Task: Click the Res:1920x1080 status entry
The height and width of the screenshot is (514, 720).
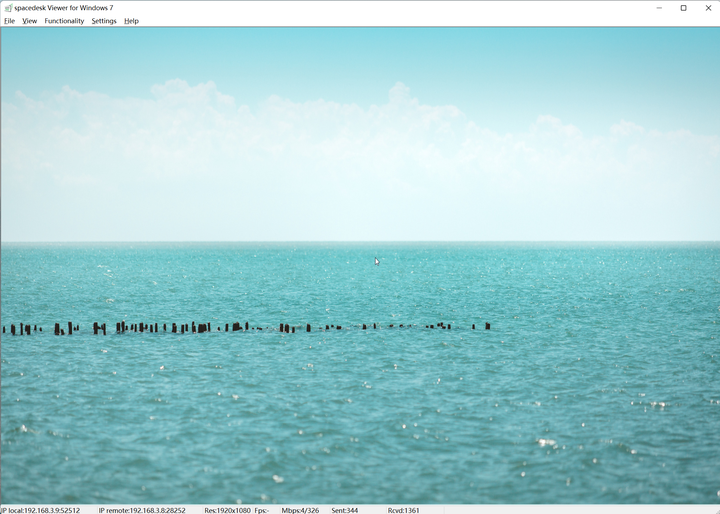Action: pyautogui.click(x=227, y=510)
